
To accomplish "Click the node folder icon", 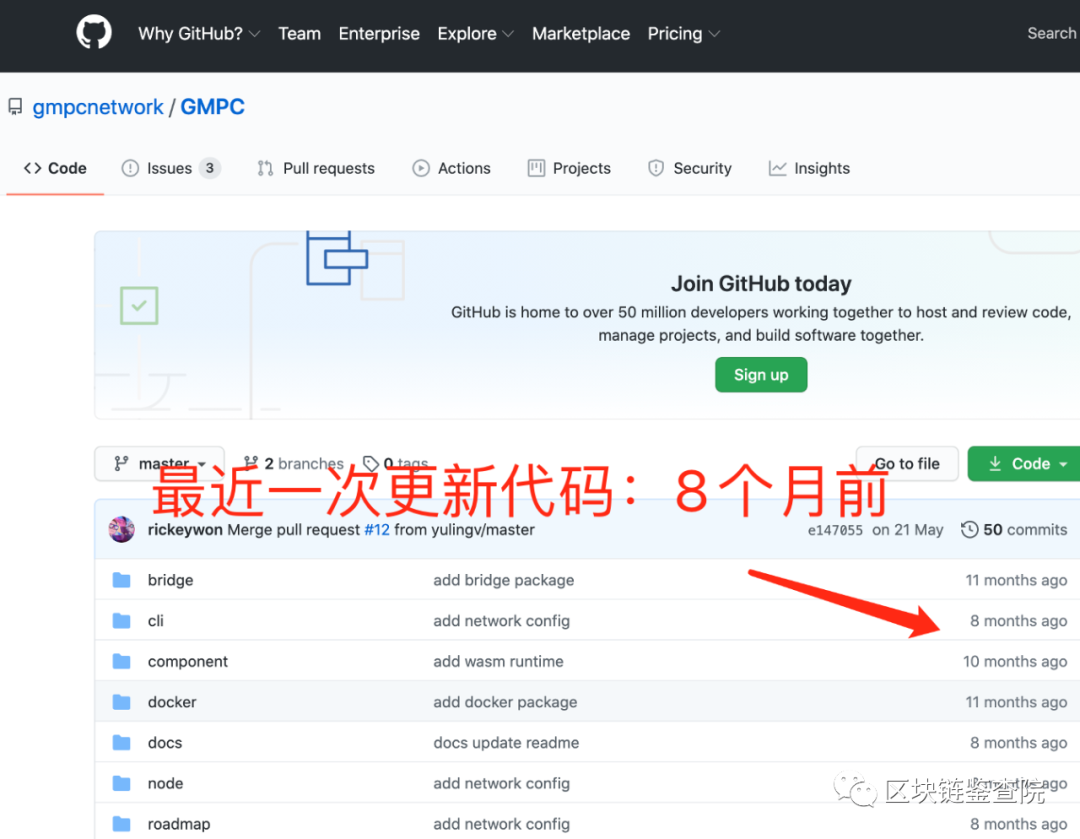I will coord(122,783).
